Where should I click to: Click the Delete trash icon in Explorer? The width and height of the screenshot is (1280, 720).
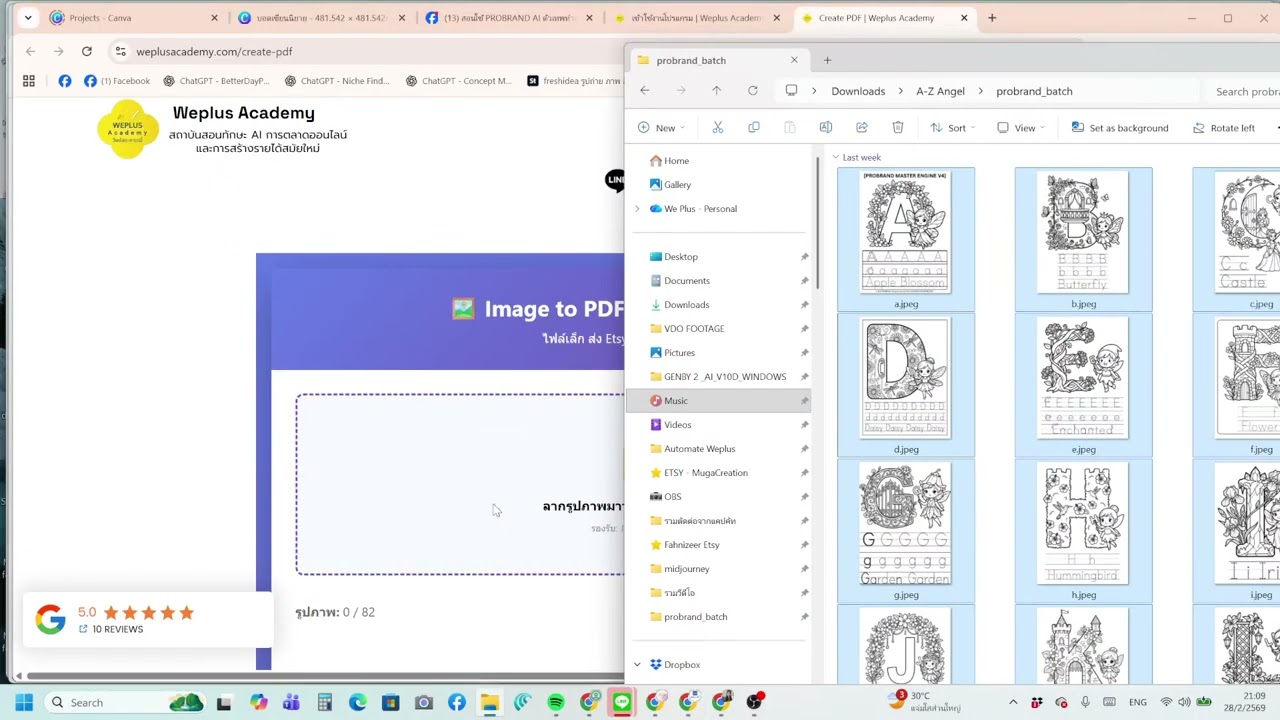(x=898, y=128)
